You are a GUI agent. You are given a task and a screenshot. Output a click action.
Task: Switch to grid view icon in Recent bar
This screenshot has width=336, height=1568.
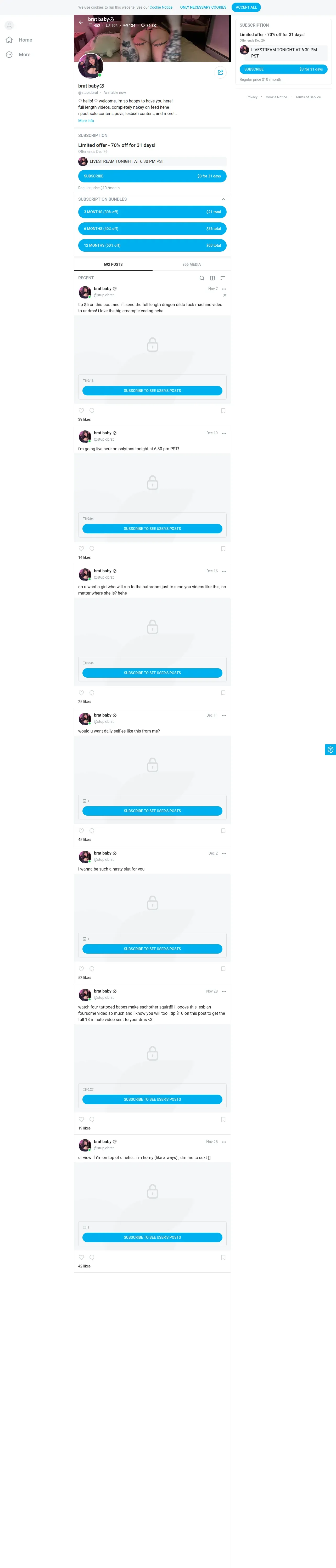(212, 278)
